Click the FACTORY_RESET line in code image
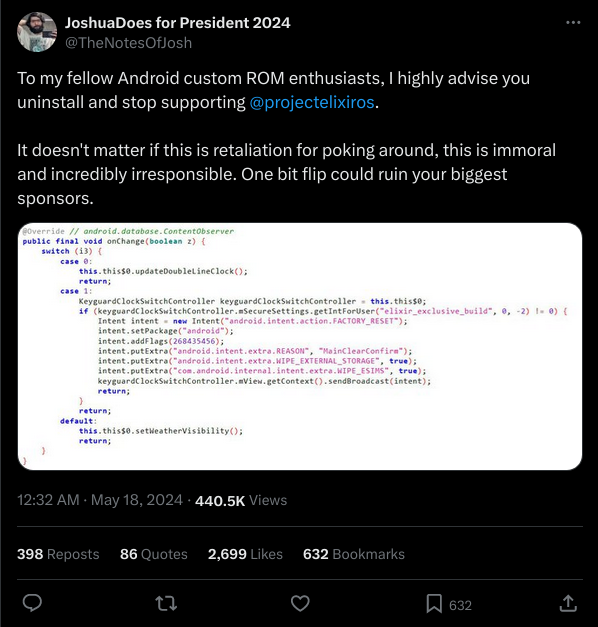The image size is (598, 627). click(252, 321)
